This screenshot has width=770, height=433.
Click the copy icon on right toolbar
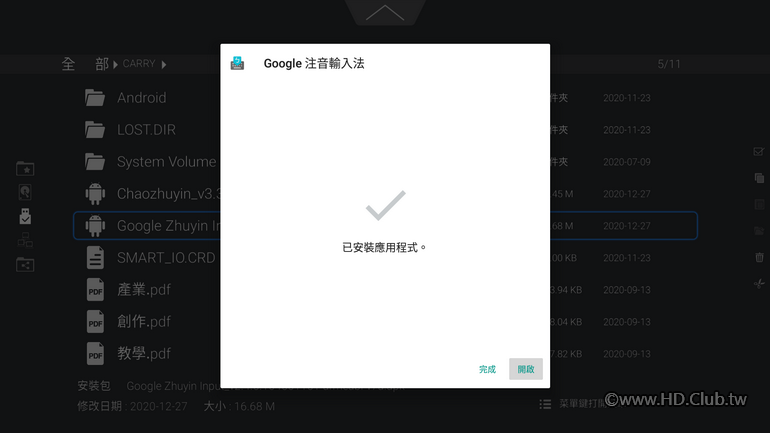(759, 178)
